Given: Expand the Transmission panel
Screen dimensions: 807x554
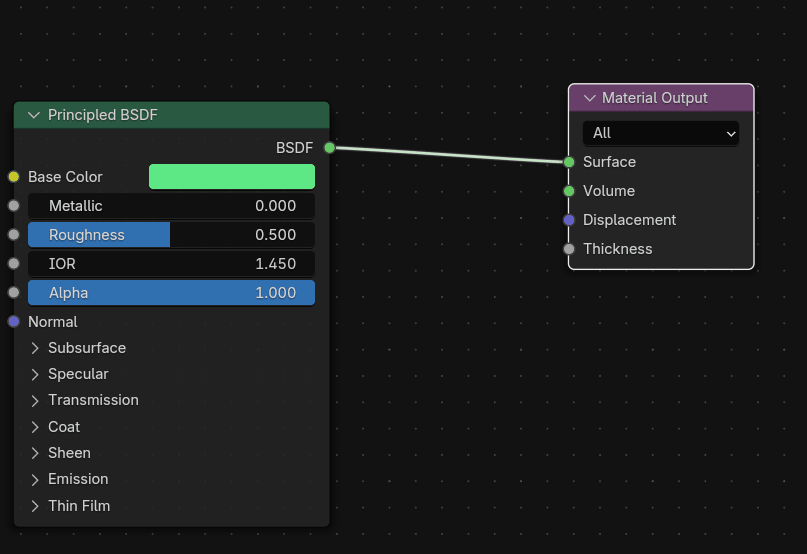Looking at the screenshot, I should pos(35,400).
